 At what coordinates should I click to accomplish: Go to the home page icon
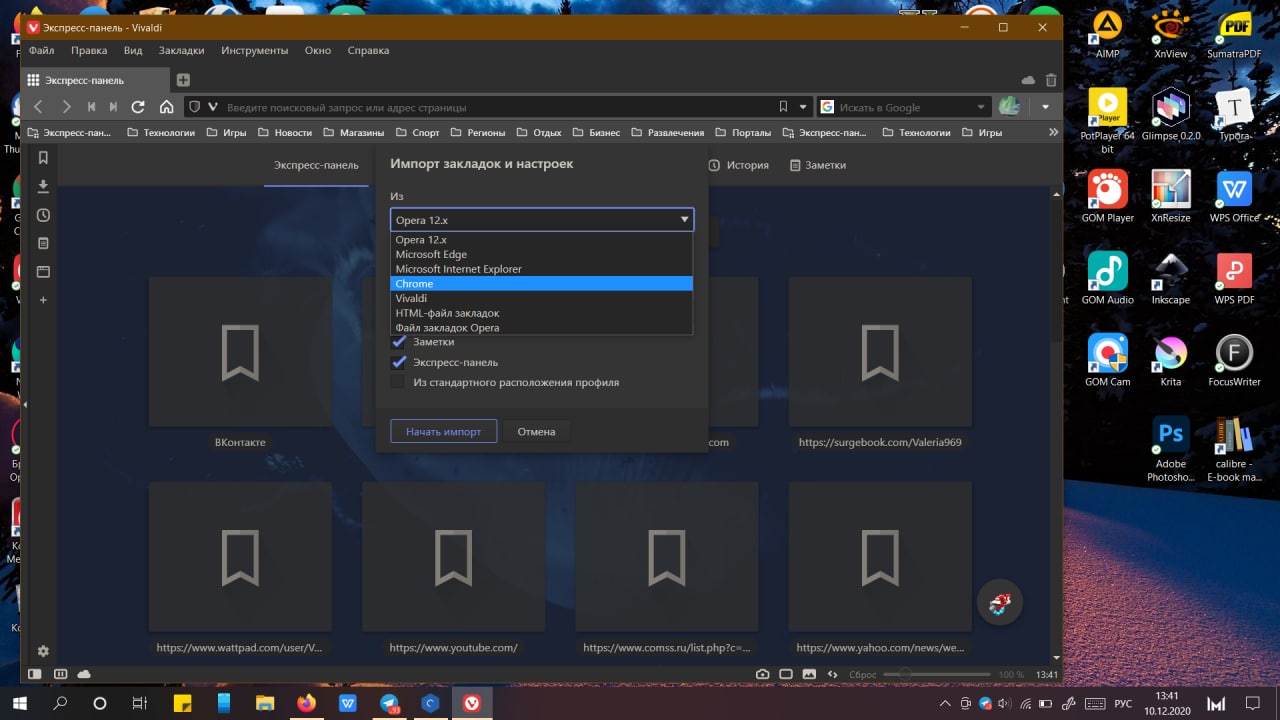pos(166,107)
